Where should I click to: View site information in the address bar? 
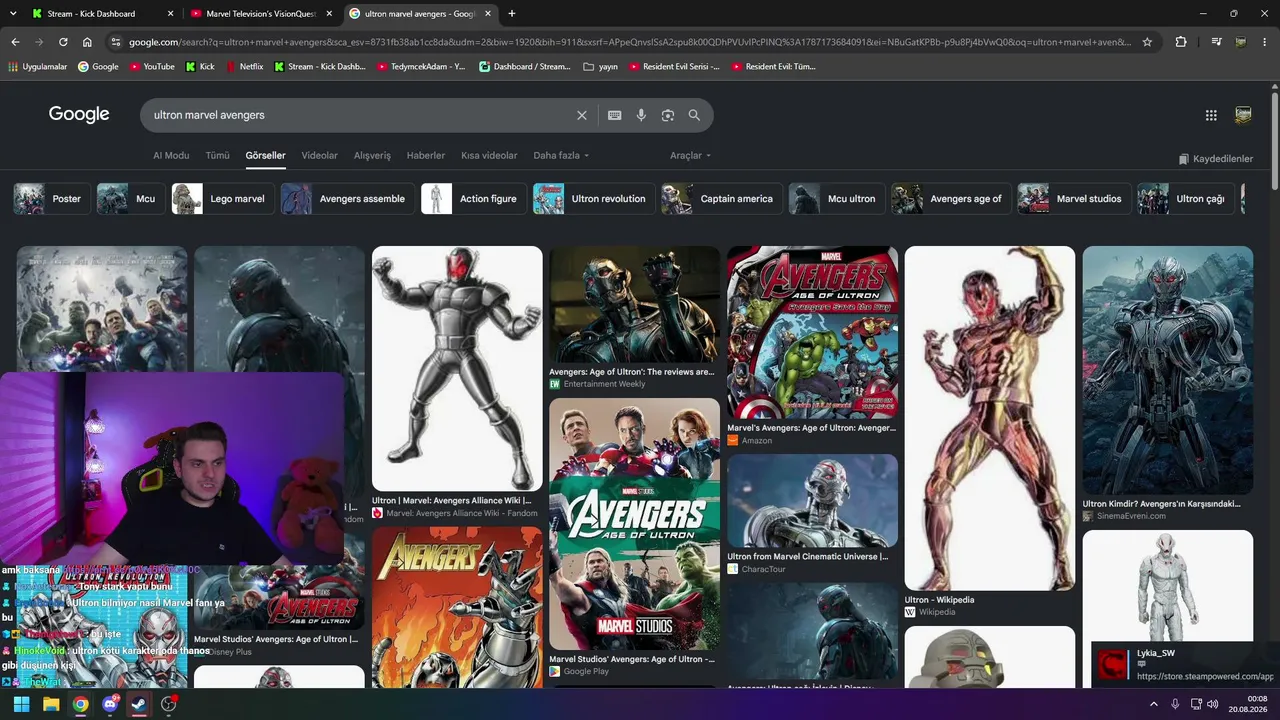[x=116, y=42]
